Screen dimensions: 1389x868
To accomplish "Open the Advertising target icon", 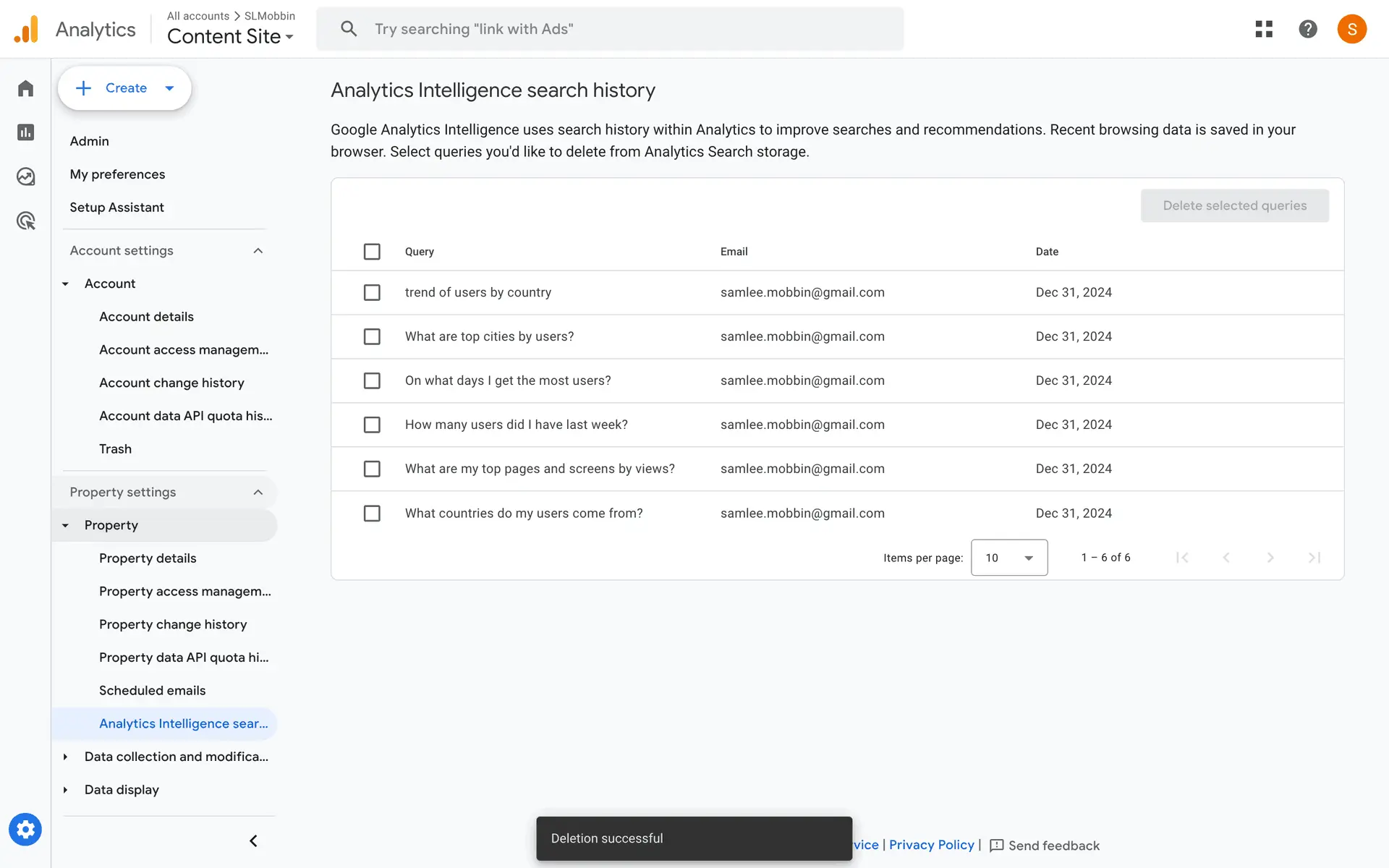I will pyautogui.click(x=25, y=221).
